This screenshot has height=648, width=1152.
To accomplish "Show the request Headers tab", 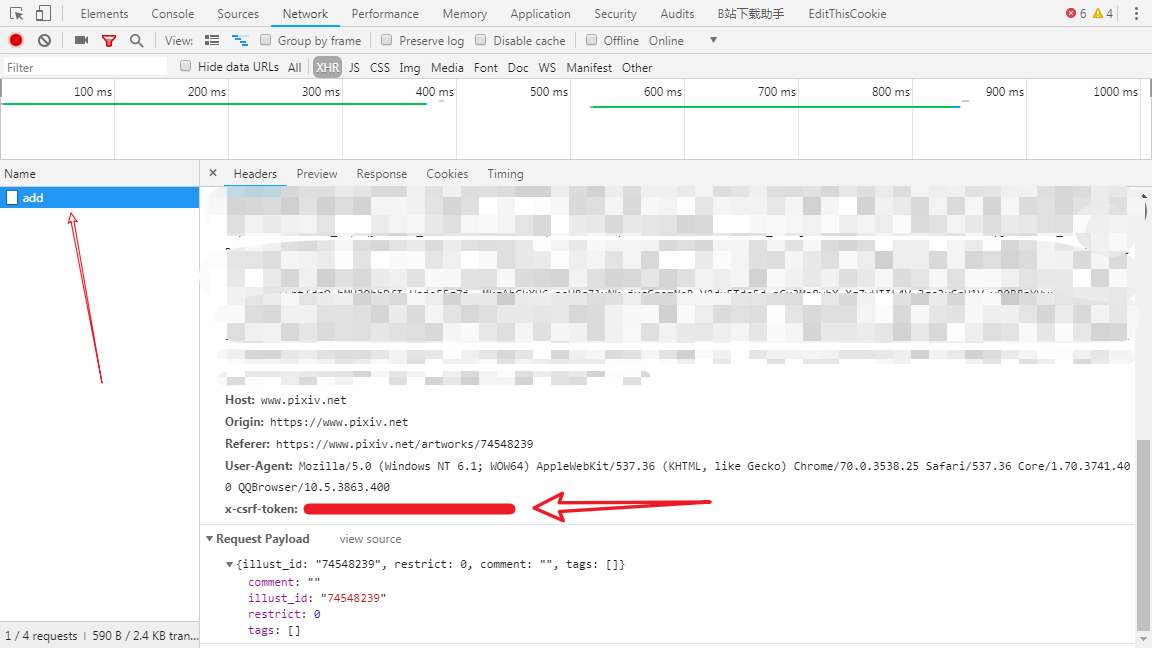I will tap(255, 173).
